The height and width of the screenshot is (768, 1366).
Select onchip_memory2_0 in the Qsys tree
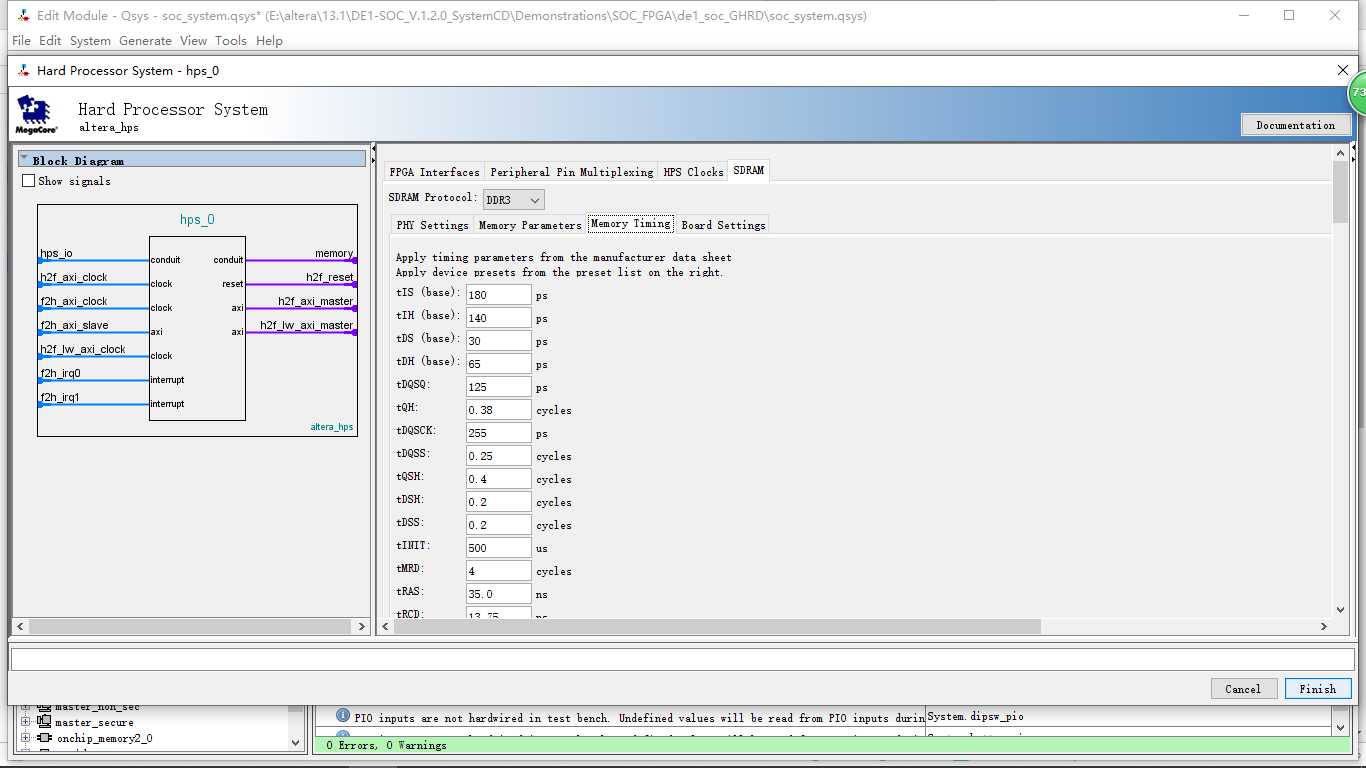coord(104,738)
